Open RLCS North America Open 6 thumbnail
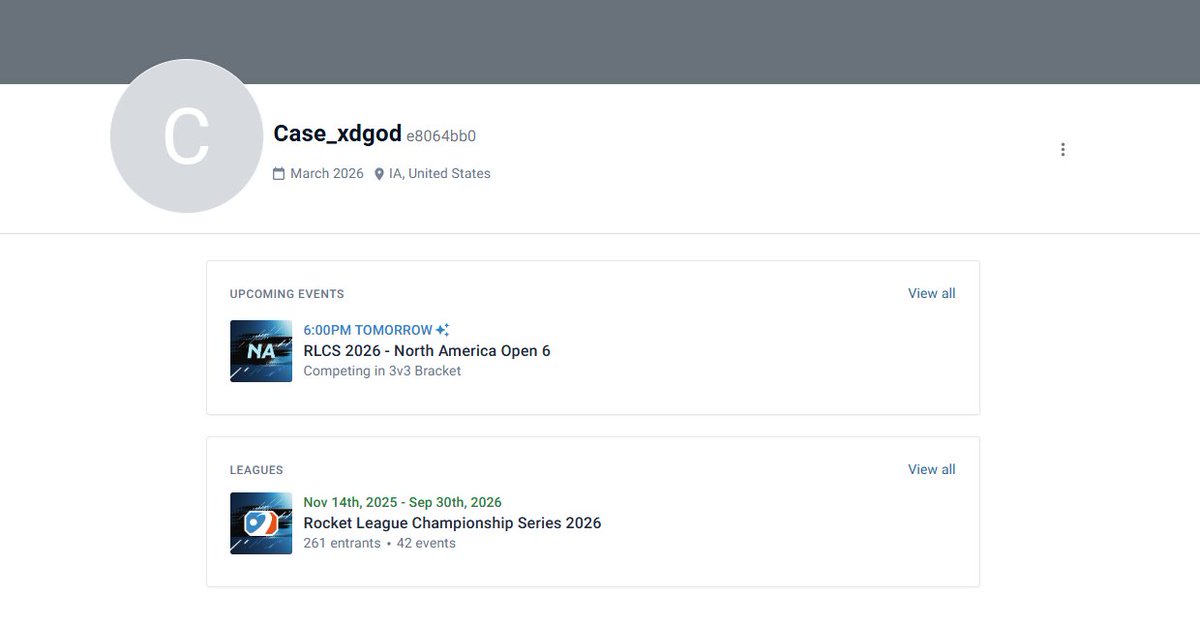Image resolution: width=1200 pixels, height=624 pixels. [x=261, y=351]
